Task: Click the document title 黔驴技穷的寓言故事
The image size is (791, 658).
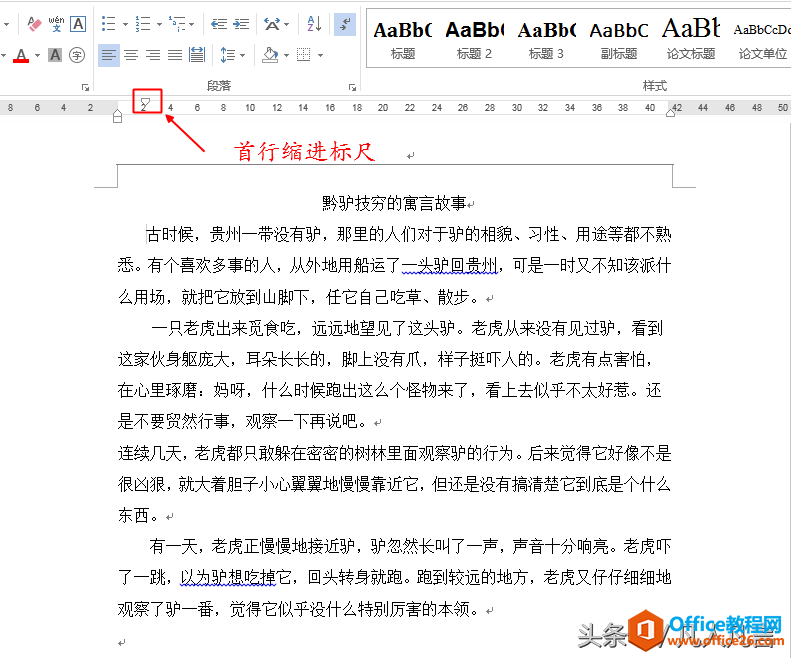Action: [x=394, y=203]
